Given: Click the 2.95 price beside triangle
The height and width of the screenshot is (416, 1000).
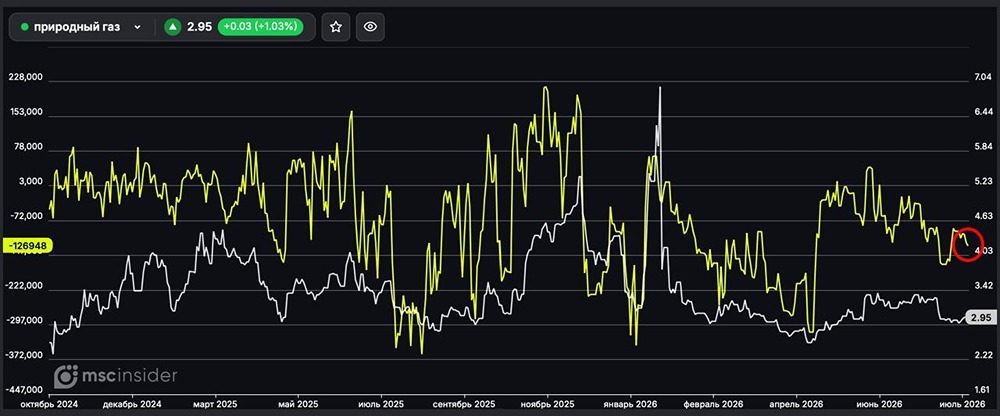Looking at the screenshot, I should [199, 27].
